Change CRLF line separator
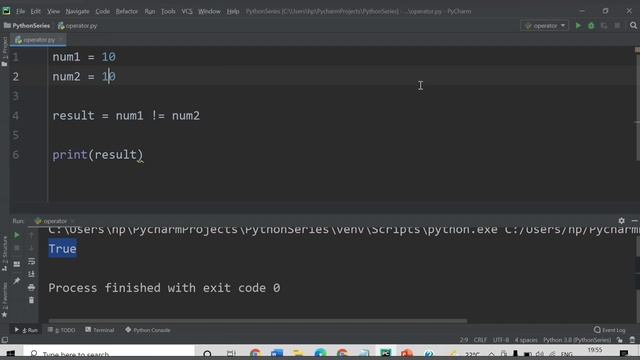Image resolution: width=640 pixels, height=360 pixels. point(480,340)
